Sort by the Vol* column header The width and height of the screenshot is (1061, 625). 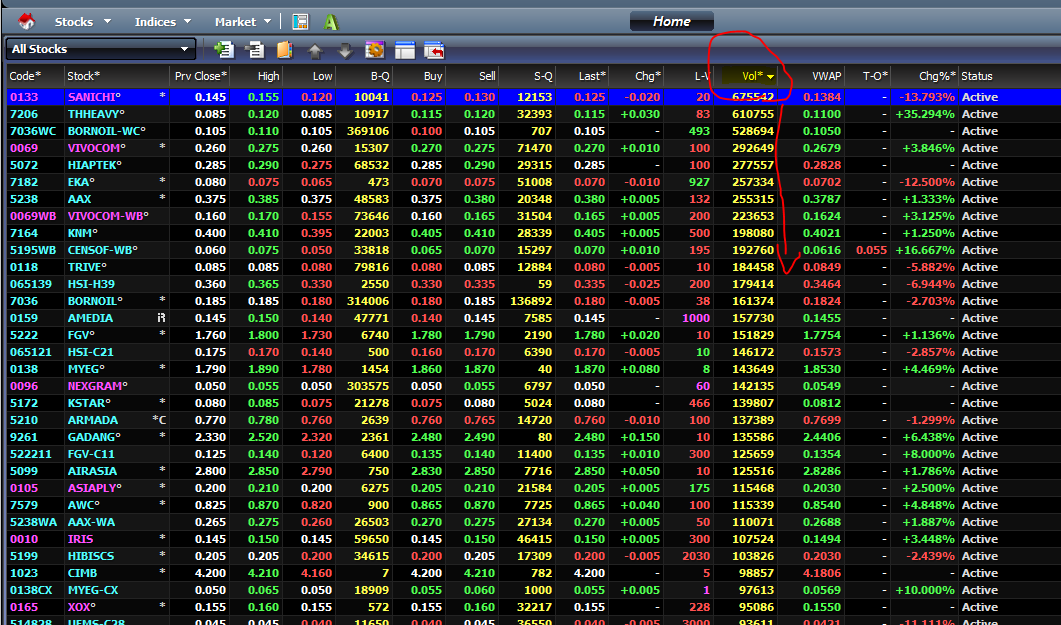752,76
